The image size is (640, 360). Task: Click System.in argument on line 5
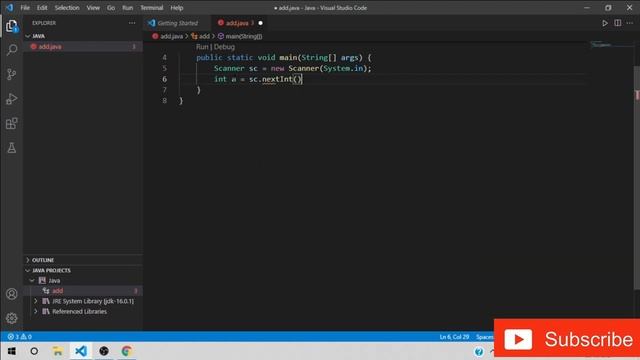tap(343, 69)
